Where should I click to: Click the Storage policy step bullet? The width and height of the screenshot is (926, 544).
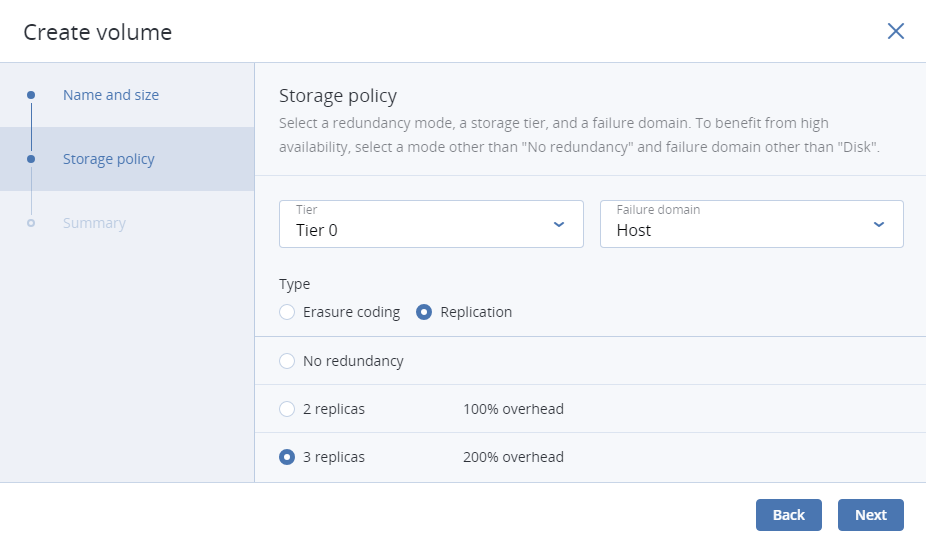point(31,159)
